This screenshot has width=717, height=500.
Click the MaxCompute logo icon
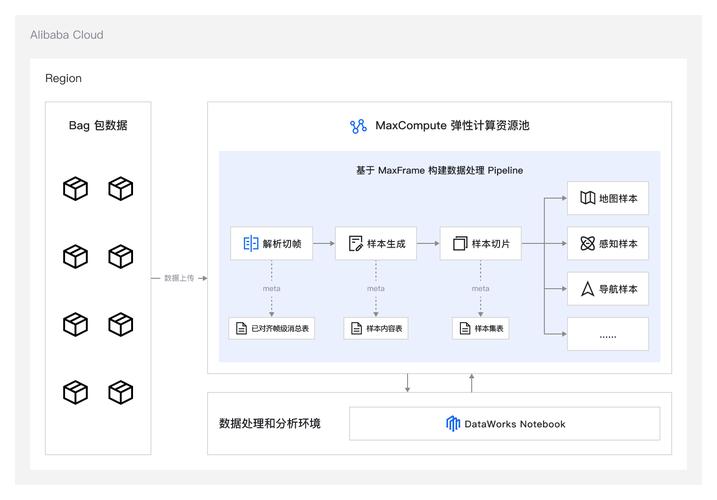coord(358,126)
